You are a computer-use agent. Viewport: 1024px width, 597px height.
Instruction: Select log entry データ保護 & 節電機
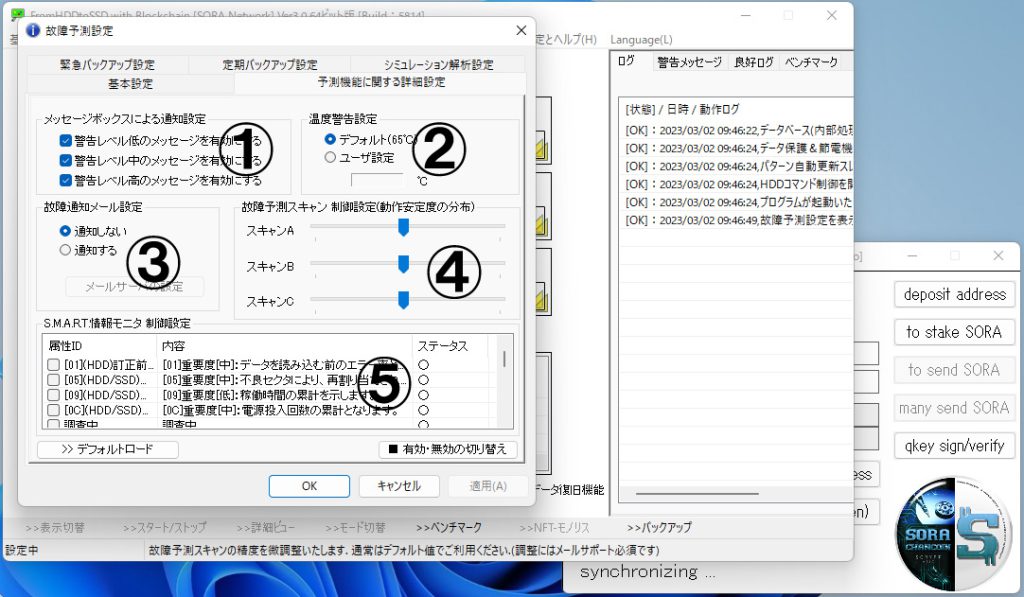tap(739, 148)
